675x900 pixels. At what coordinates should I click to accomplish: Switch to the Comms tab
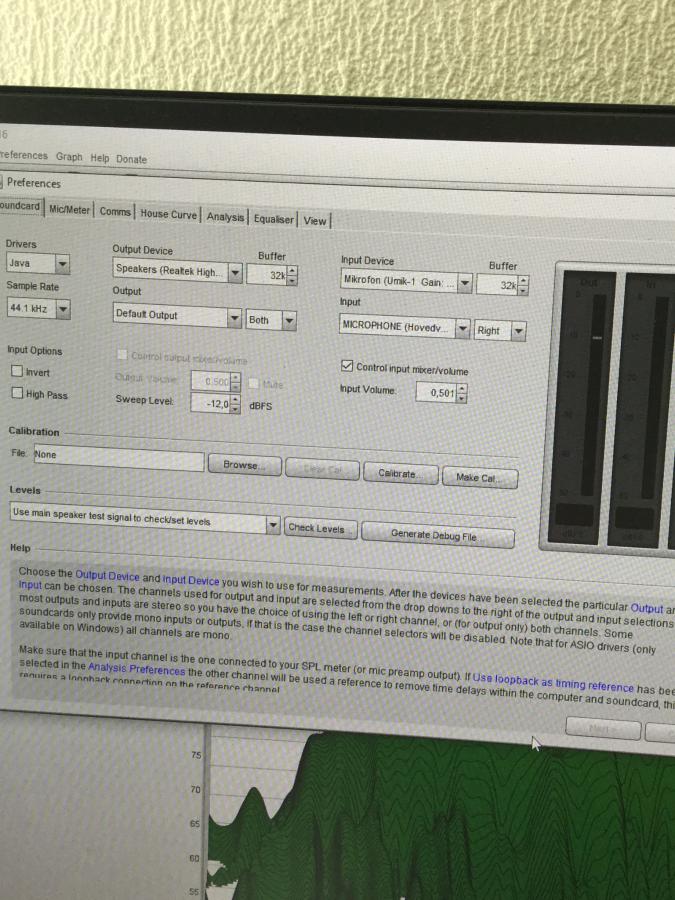point(115,211)
